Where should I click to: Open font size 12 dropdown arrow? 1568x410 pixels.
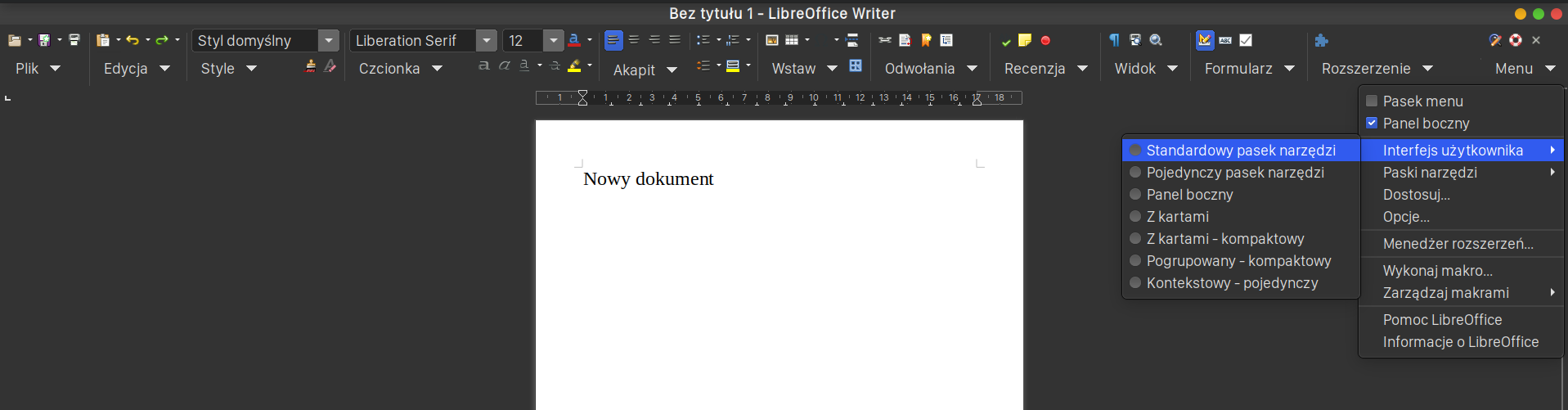point(554,40)
